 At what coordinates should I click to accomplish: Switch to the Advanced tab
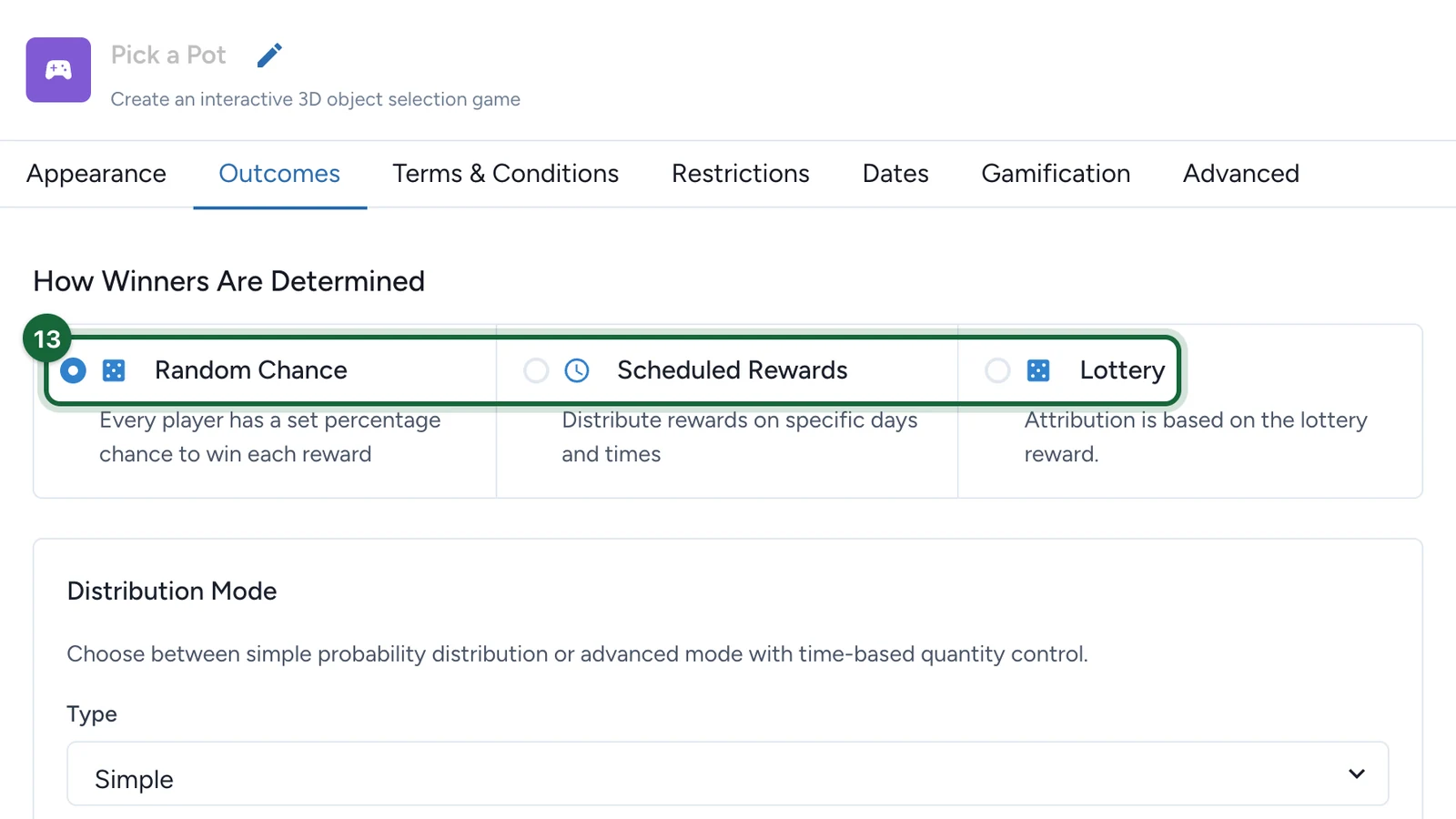[x=1241, y=174]
